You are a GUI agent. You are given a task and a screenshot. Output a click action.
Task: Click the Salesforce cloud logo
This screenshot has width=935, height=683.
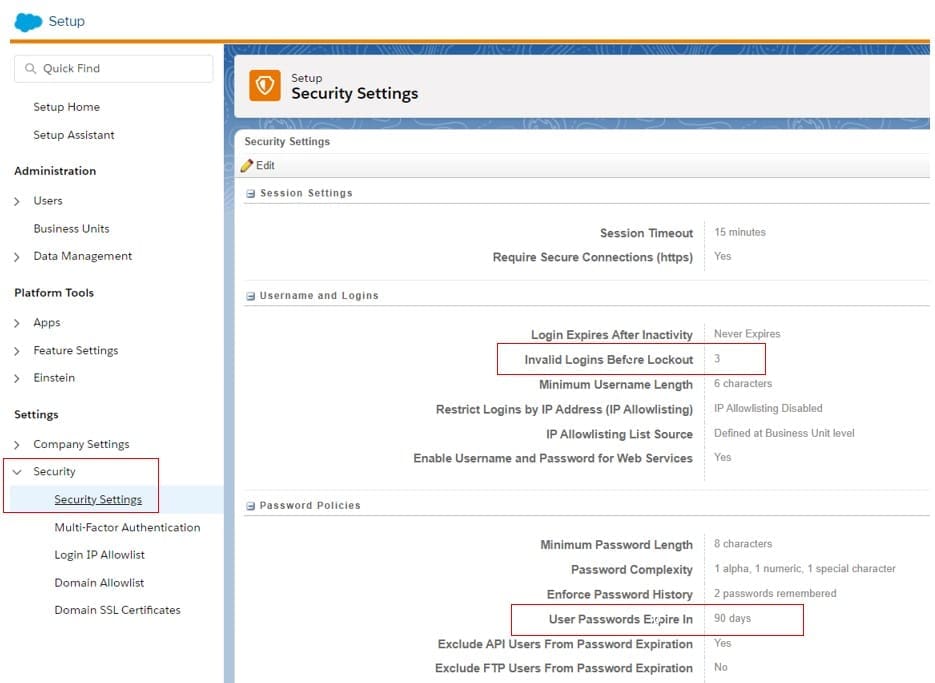[x=29, y=21]
